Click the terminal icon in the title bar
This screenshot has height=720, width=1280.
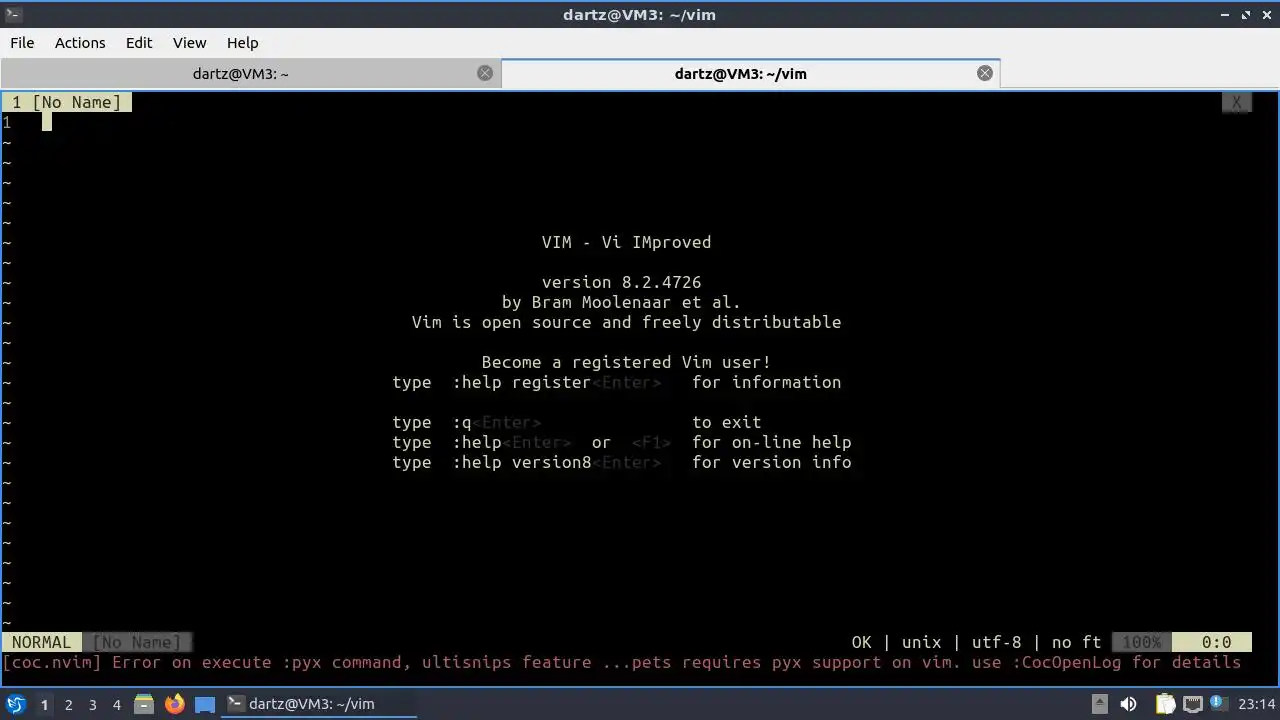pyautogui.click(x=14, y=14)
